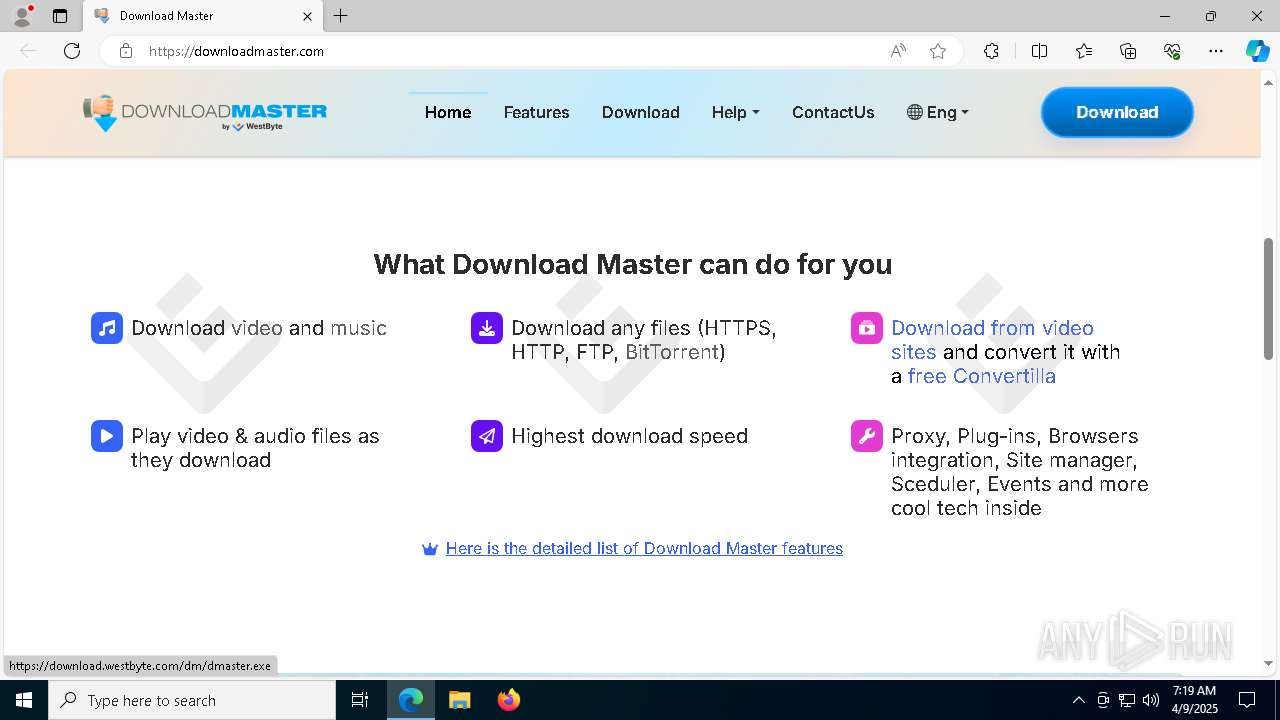The image size is (1280, 720).
Task: Click the play icon beside Play video & audio files
Action: (107, 436)
